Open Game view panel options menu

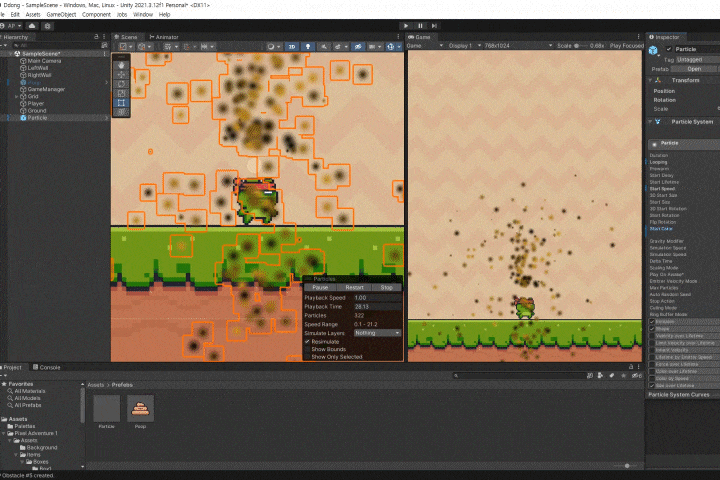click(638, 36)
